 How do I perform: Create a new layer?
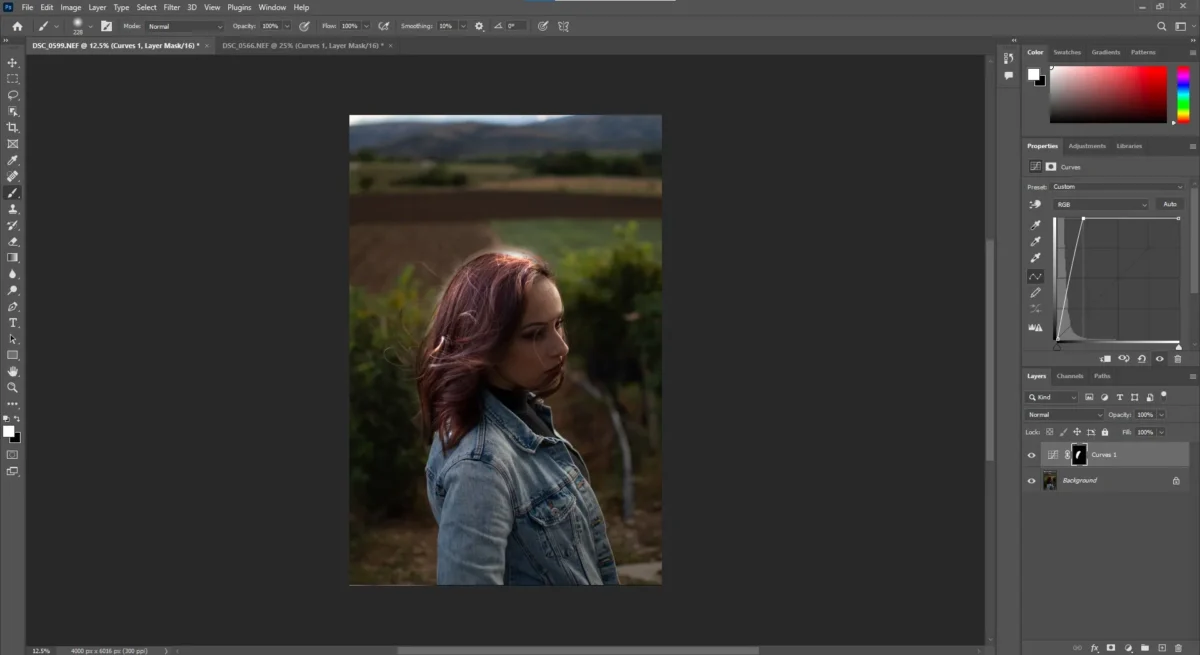pyautogui.click(x=1162, y=648)
